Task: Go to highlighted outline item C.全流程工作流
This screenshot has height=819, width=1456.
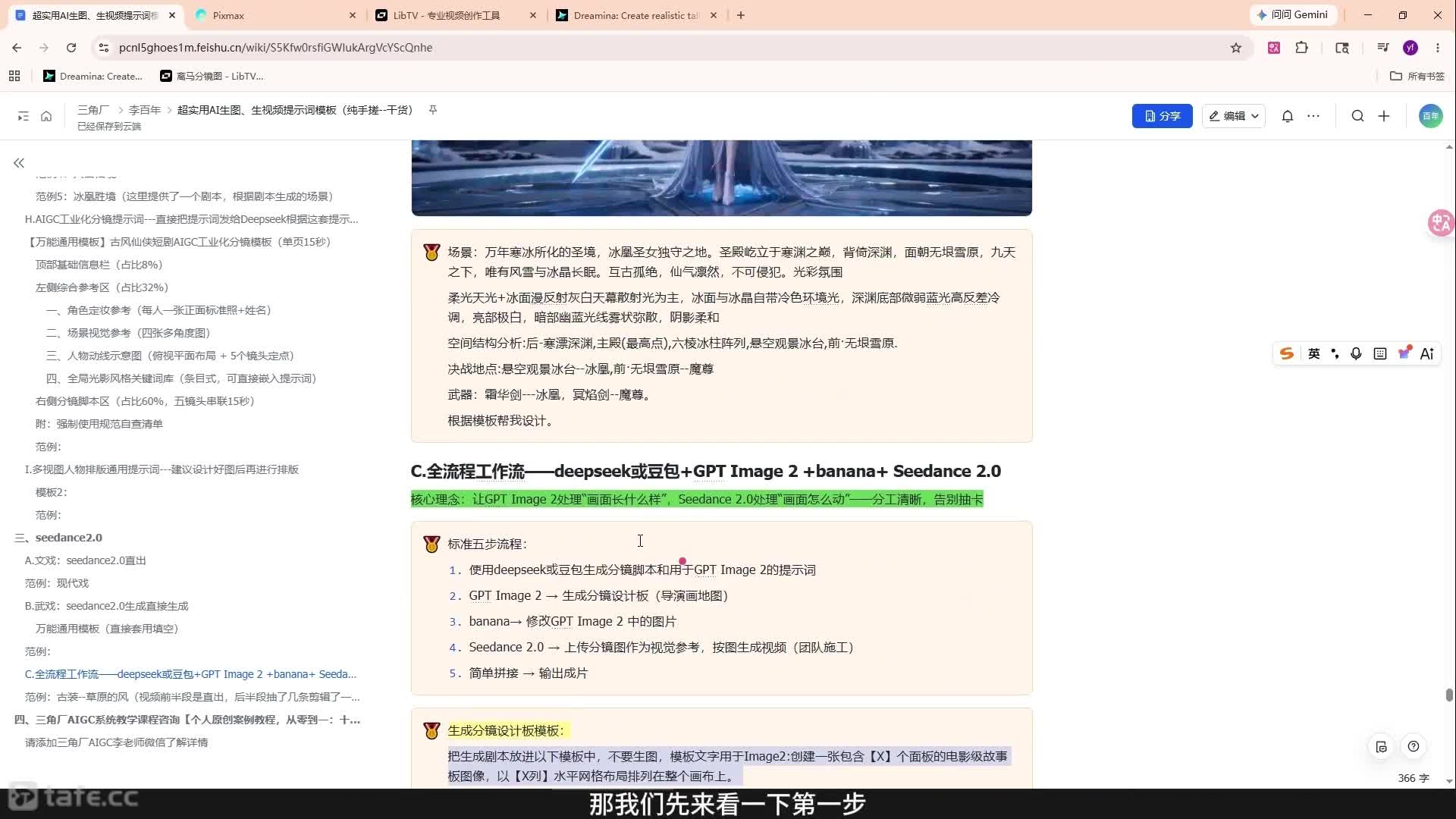Action: click(x=190, y=674)
